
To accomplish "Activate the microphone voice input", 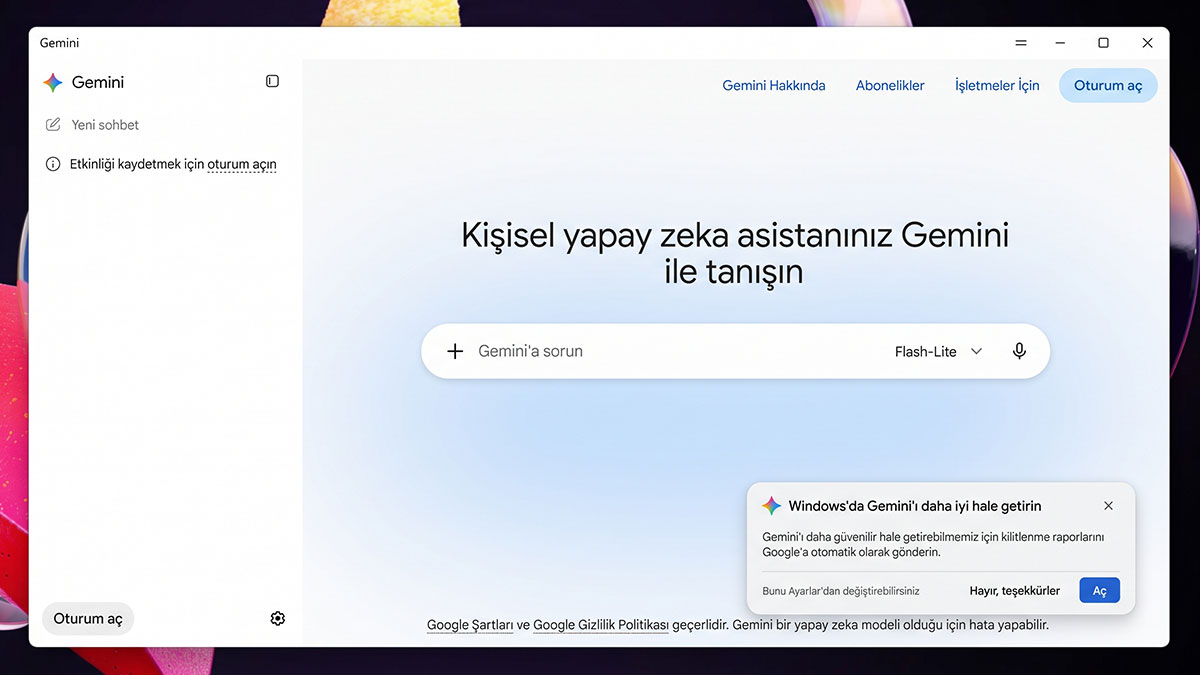I will [x=1019, y=351].
